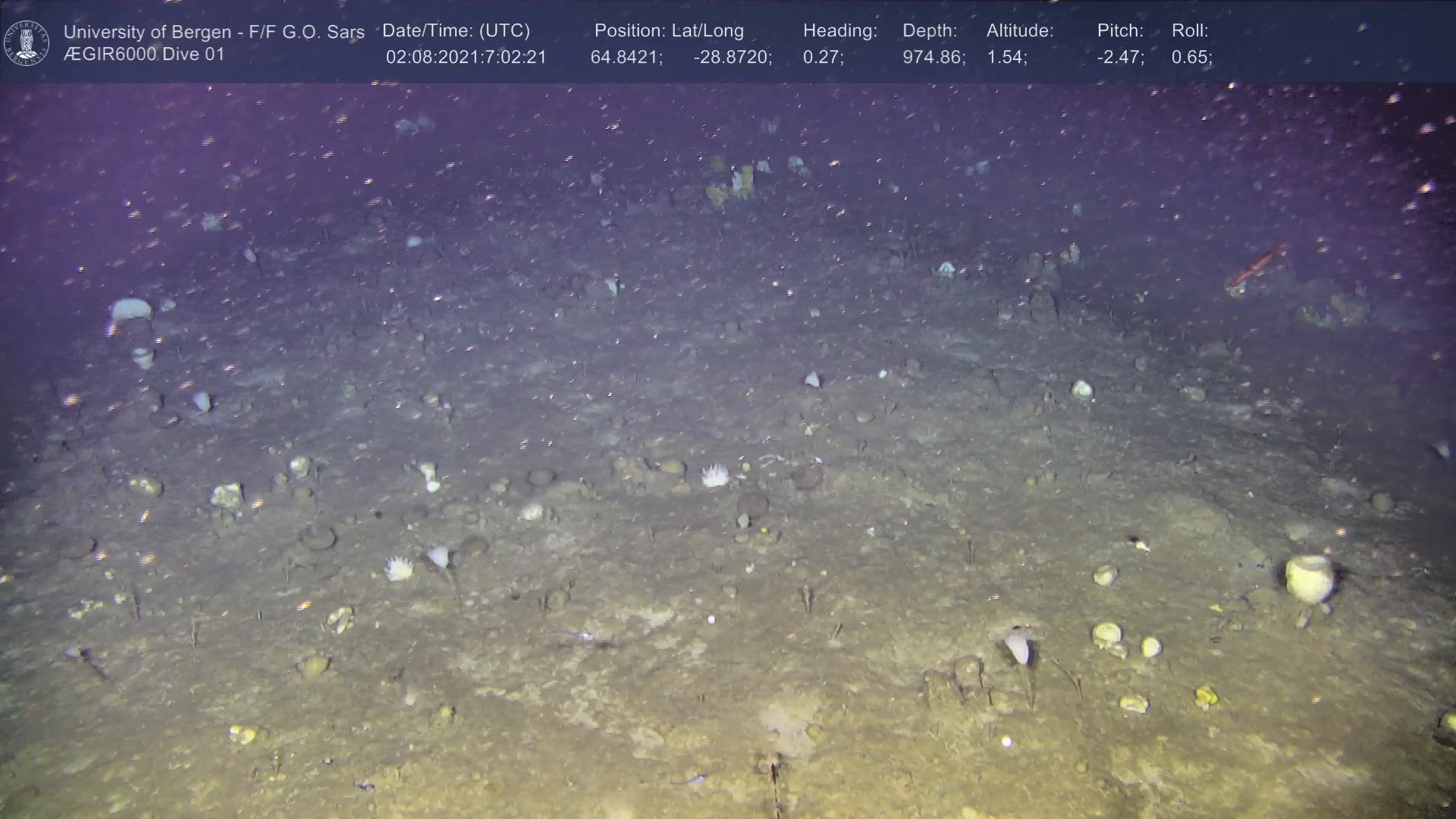Image resolution: width=1456 pixels, height=819 pixels.
Task: Select the latitude value 64.8421
Action: (x=626, y=58)
